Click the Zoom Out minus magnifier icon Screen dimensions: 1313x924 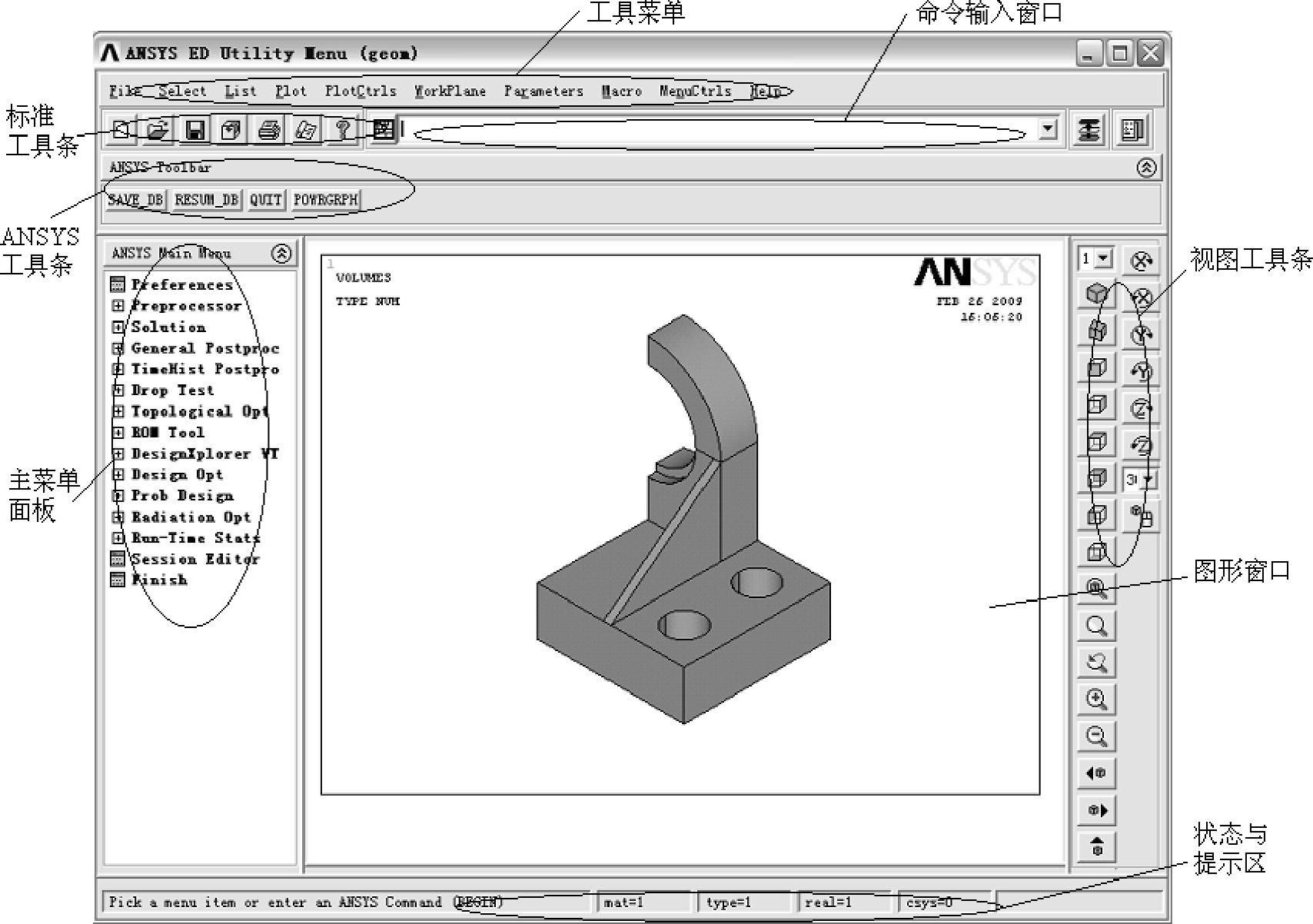tap(1097, 736)
